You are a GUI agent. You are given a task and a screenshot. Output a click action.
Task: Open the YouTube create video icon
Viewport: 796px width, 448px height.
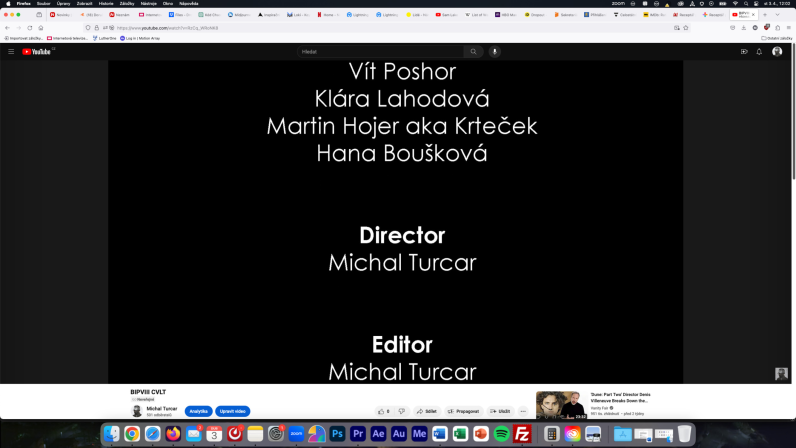(744, 51)
